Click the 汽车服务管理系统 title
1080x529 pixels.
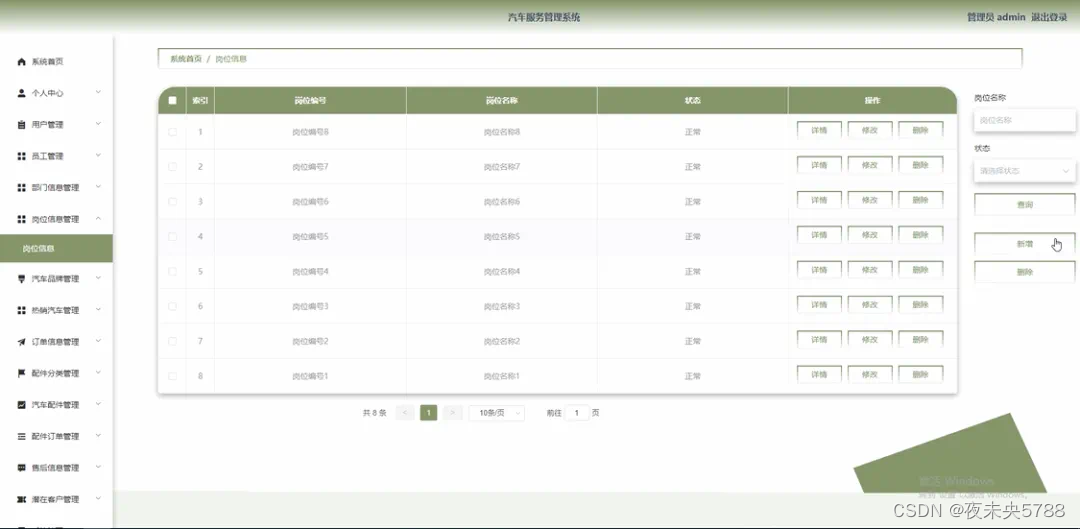544,17
